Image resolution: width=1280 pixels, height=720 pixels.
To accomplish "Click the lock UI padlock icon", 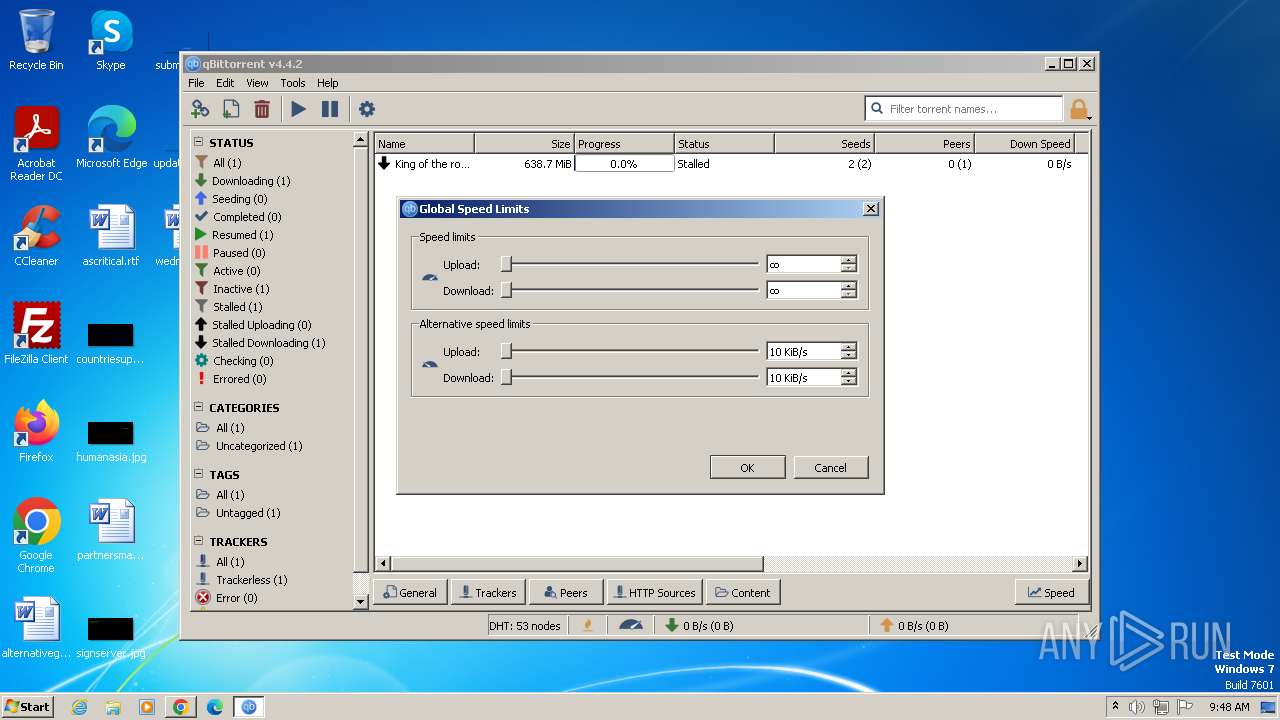I will [x=1078, y=109].
